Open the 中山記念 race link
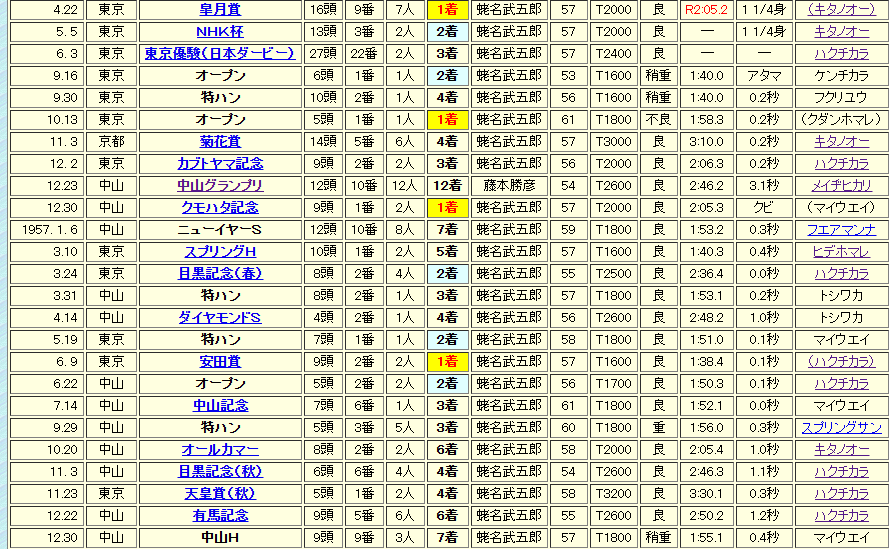The width and height of the screenshot is (889, 549). (220, 406)
